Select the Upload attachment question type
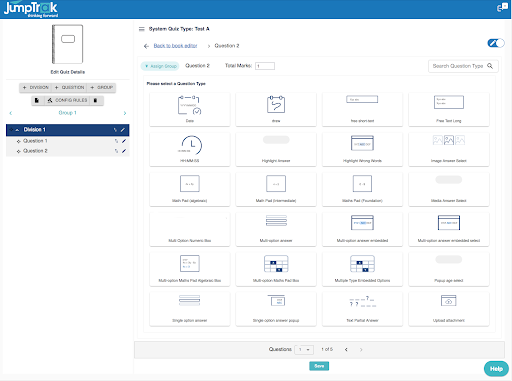The height and width of the screenshot is (381, 512). tap(449, 309)
